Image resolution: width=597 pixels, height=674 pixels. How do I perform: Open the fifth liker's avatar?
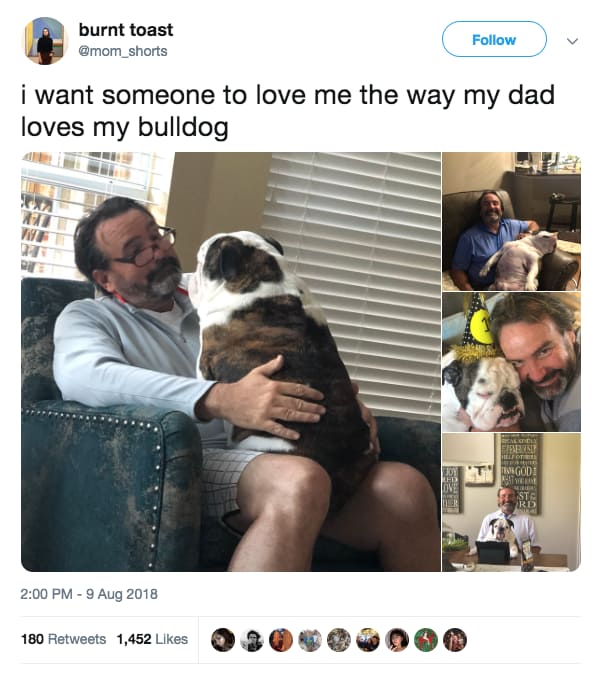pos(339,640)
